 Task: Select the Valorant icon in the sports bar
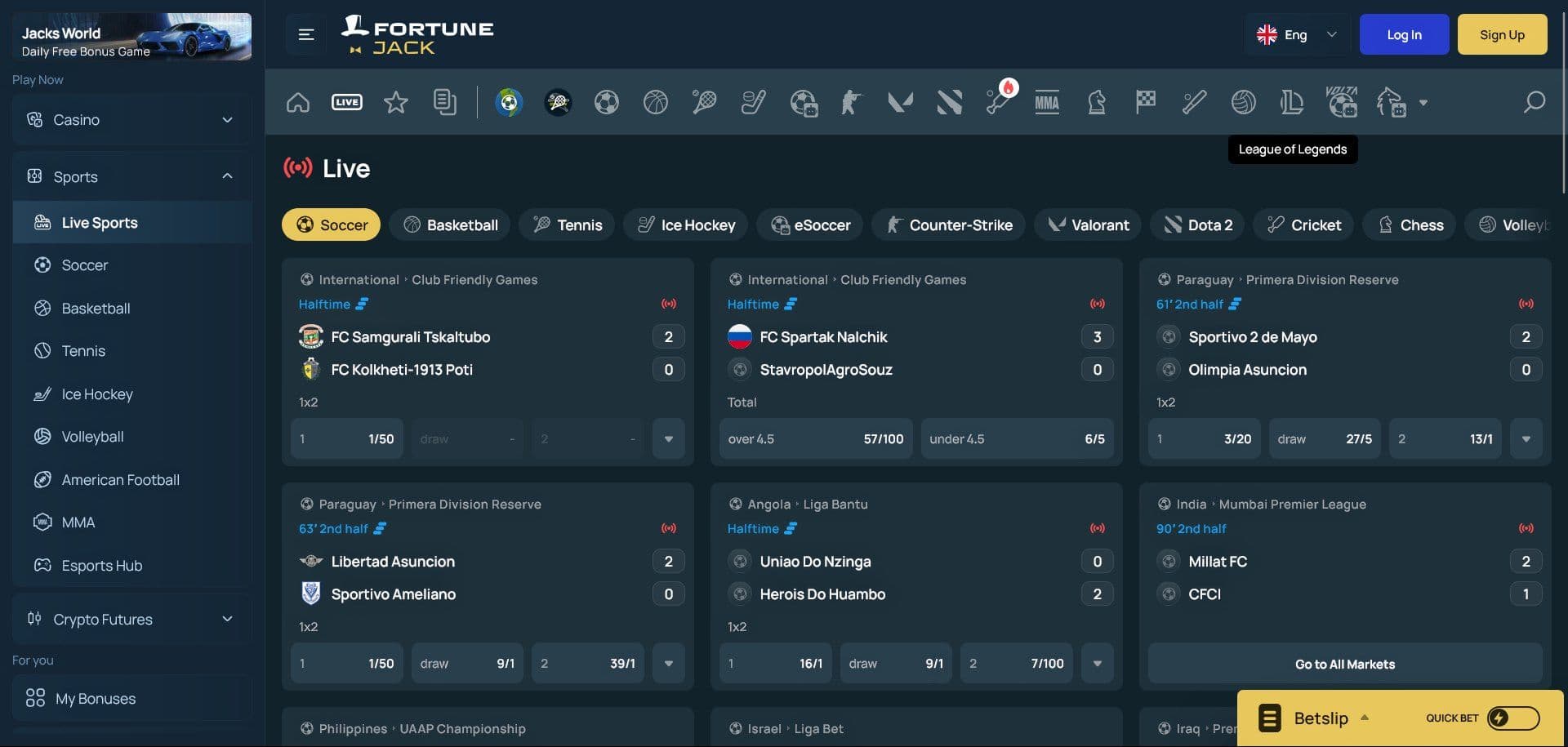pos(900,102)
